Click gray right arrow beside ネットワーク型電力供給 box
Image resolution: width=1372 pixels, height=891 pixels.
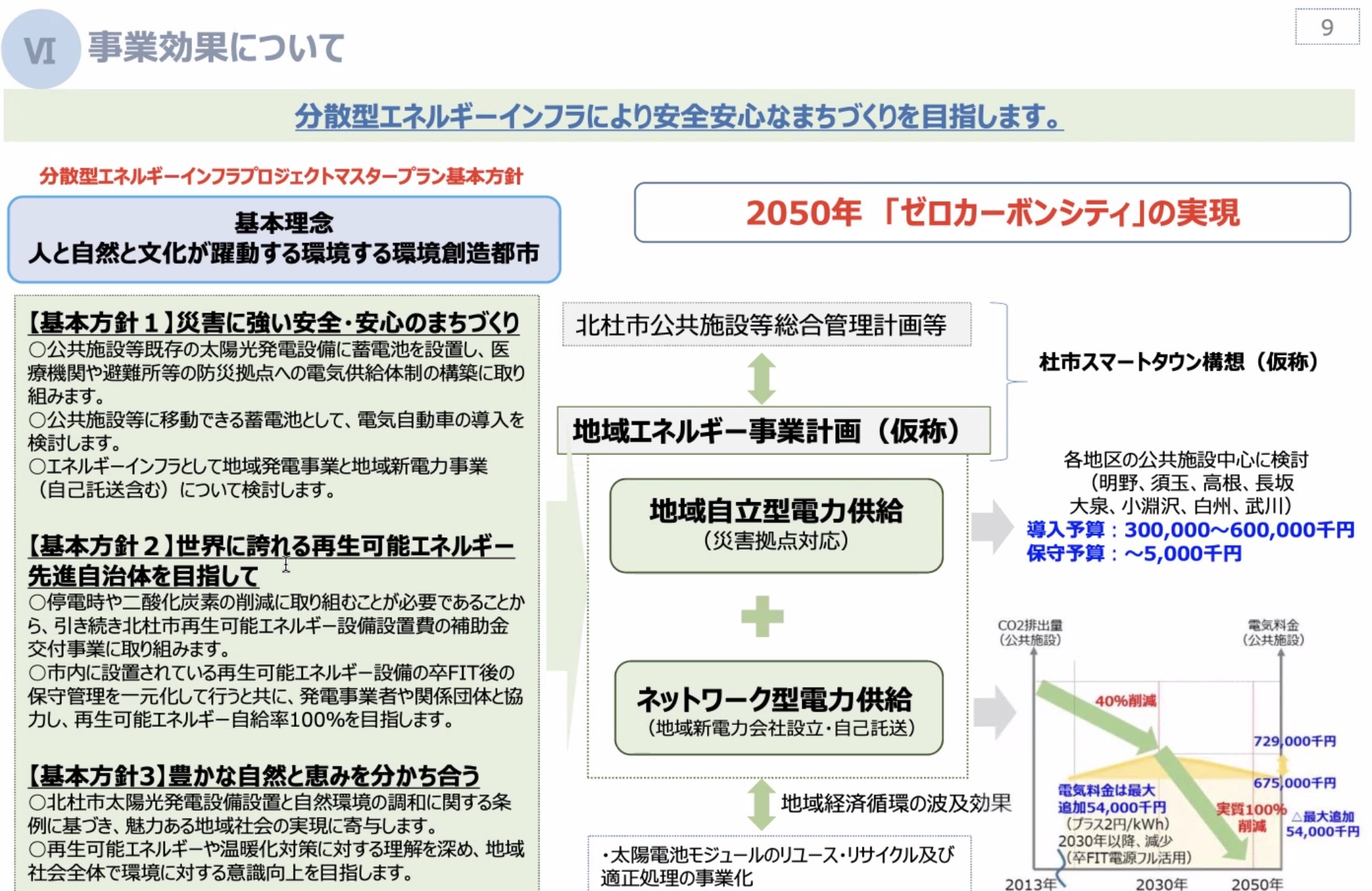point(994,712)
